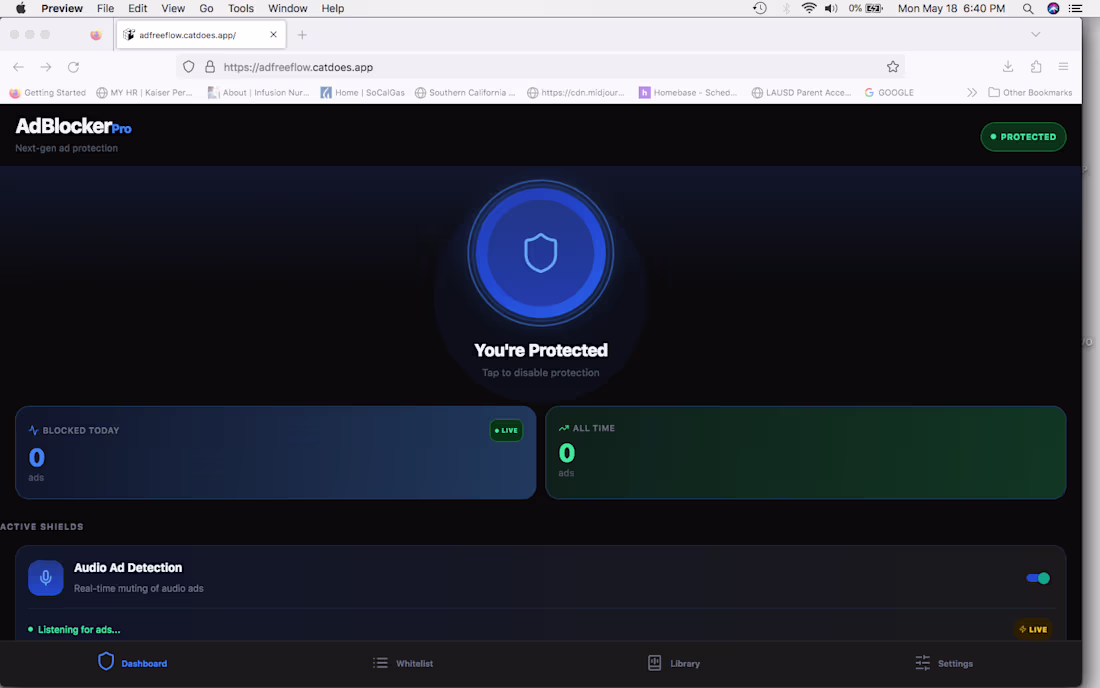Image resolution: width=1100 pixels, height=688 pixels.
Task: Open the About Infusion Nur bookmark
Action: [259, 93]
